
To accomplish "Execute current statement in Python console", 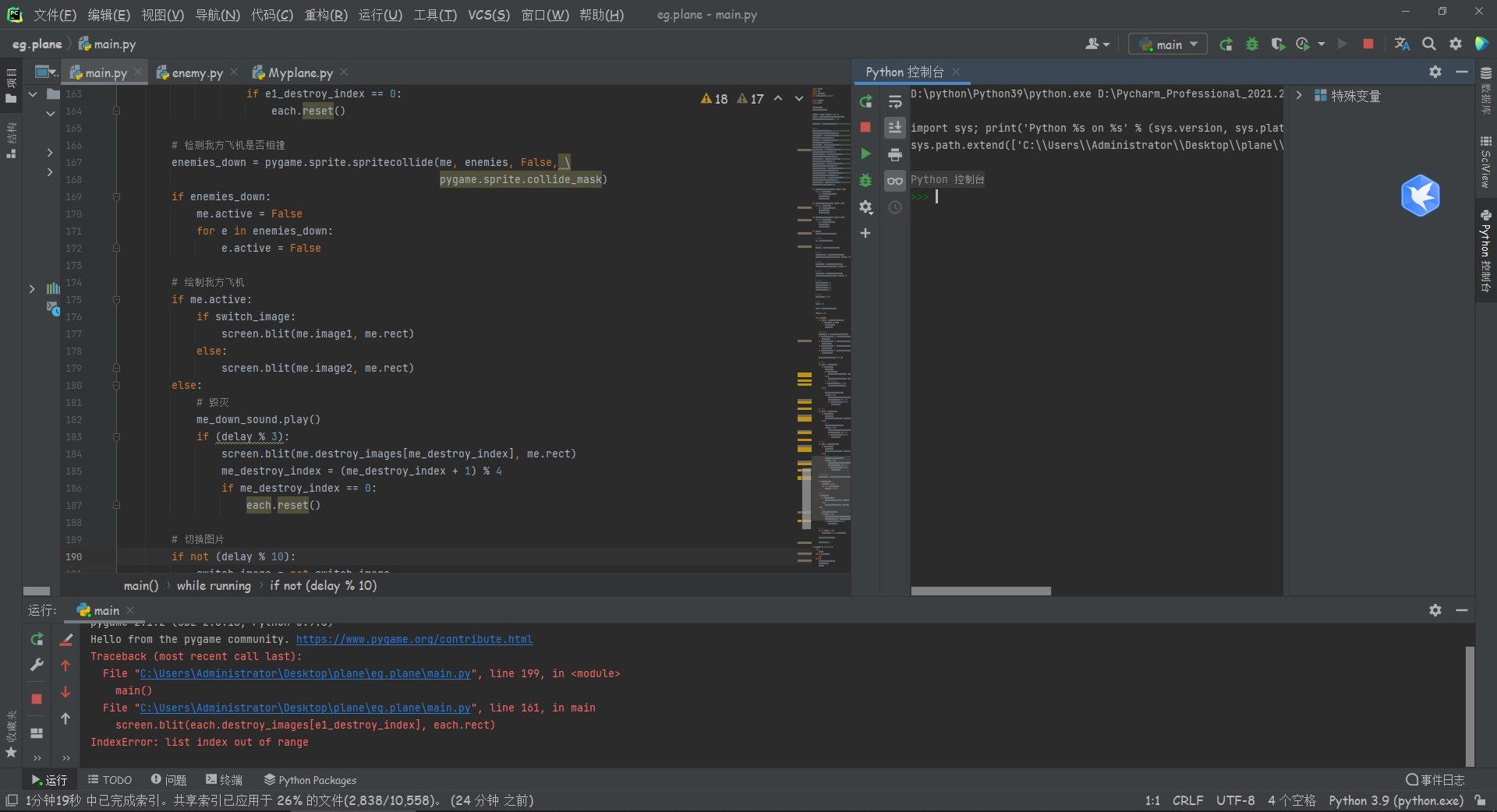I will (865, 154).
